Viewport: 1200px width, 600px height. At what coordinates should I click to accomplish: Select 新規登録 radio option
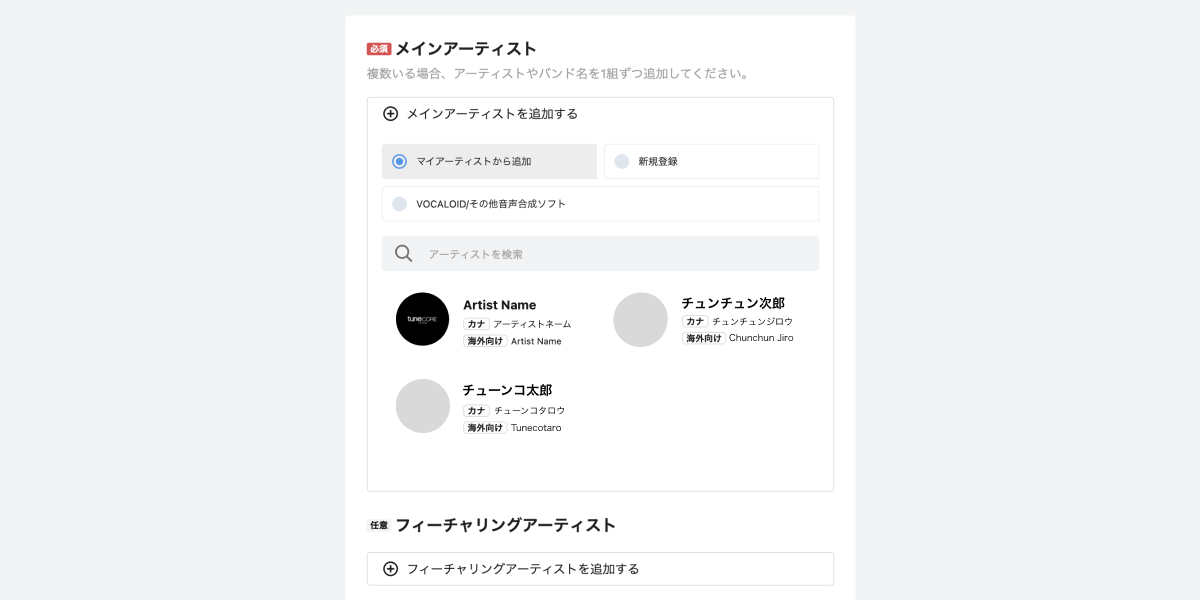(x=711, y=161)
